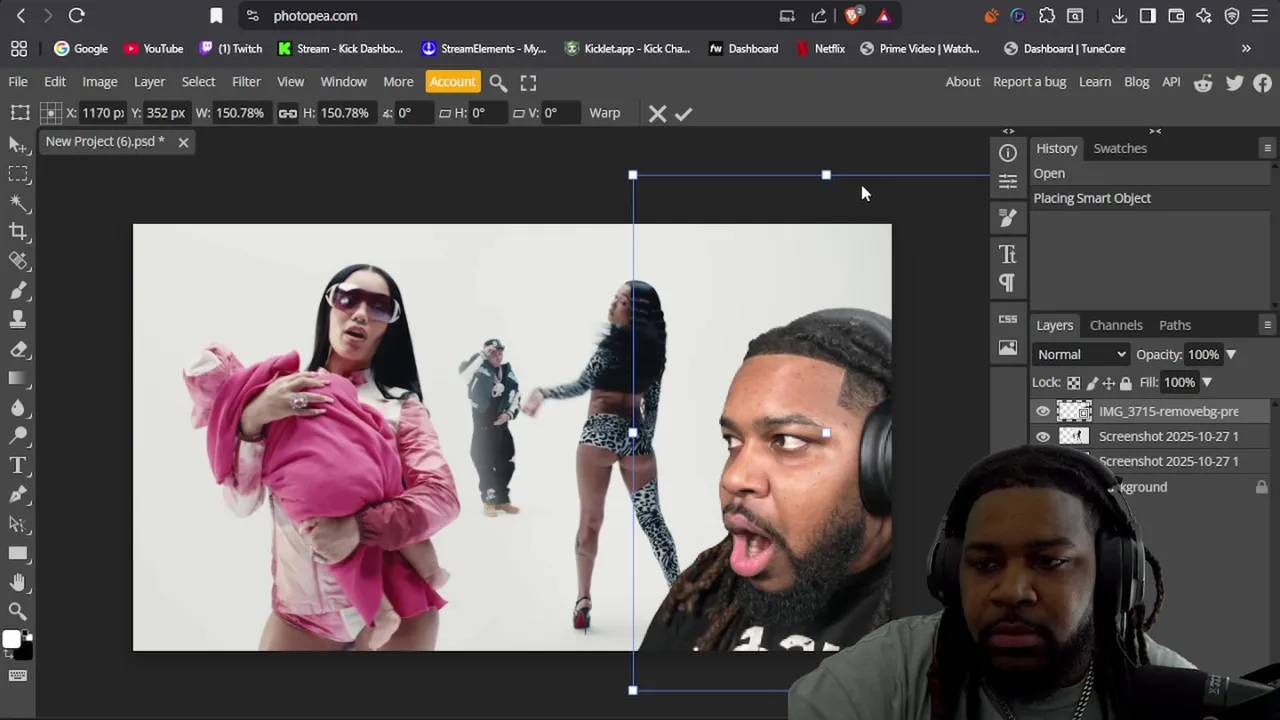Open the Blog link
The width and height of the screenshot is (1280, 720).
point(1136,82)
